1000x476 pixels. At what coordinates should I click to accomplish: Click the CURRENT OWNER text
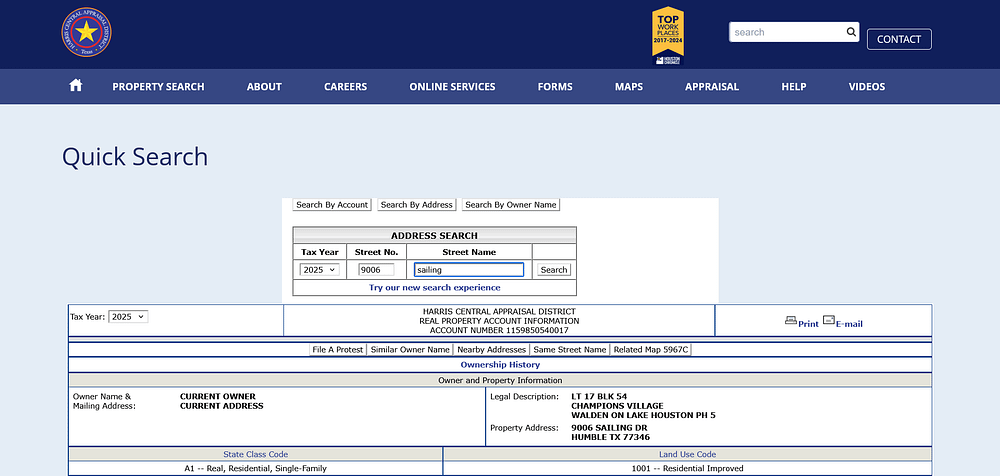tap(217, 396)
